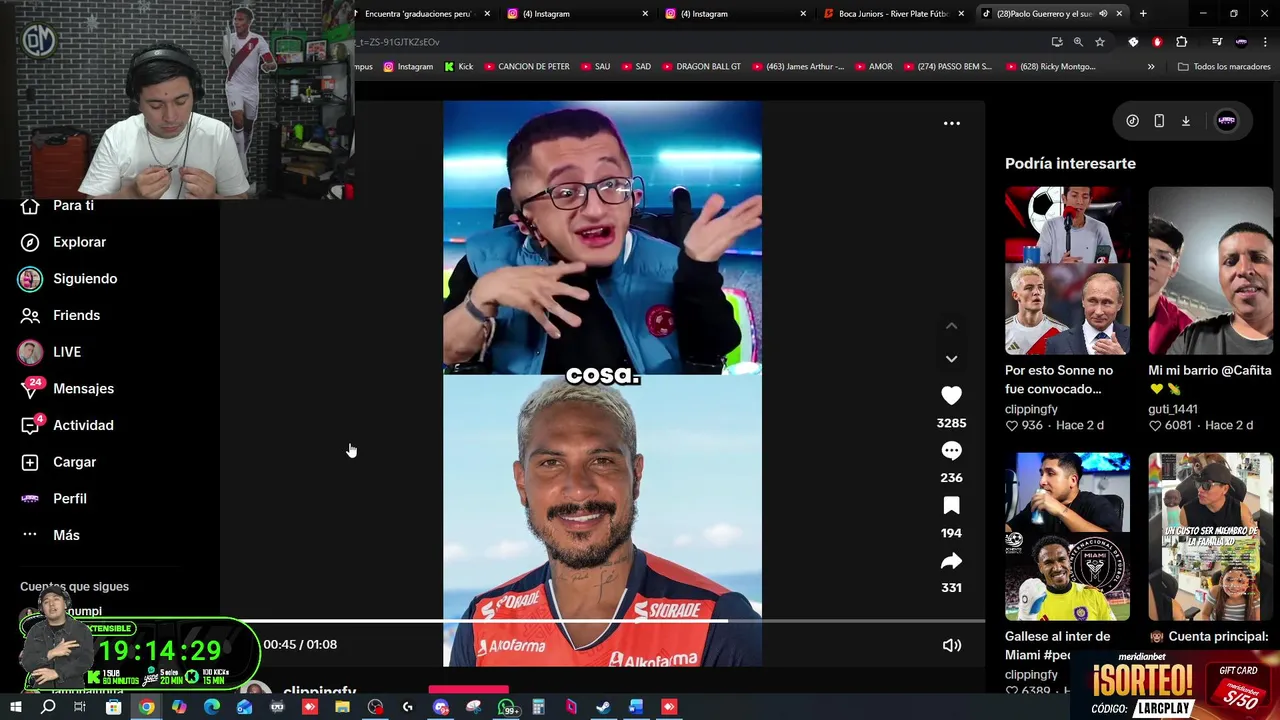The height and width of the screenshot is (720, 1280).
Task: Open the comments bubble showing 236
Action: tap(951, 450)
